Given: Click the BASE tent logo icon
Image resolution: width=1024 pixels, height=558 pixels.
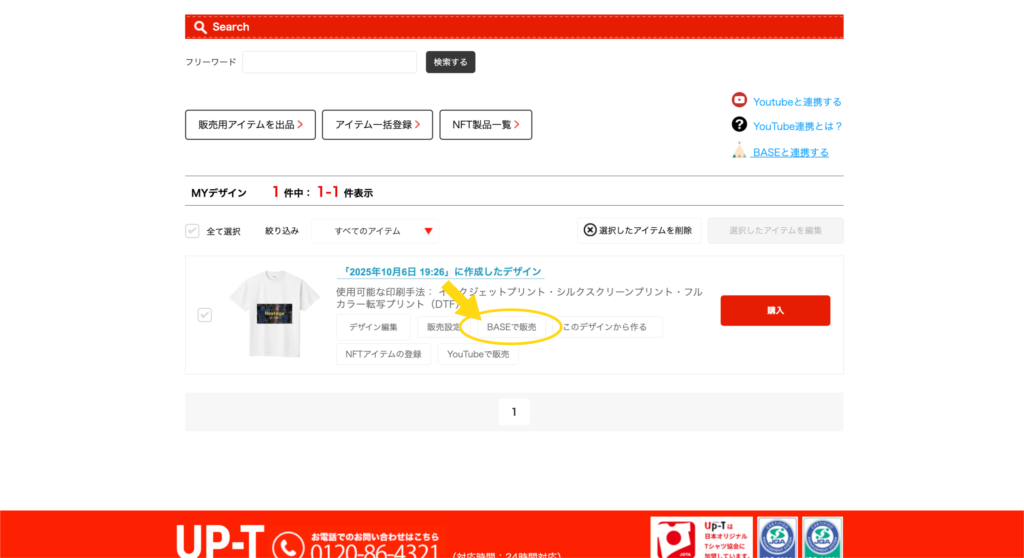Looking at the screenshot, I should (739, 151).
